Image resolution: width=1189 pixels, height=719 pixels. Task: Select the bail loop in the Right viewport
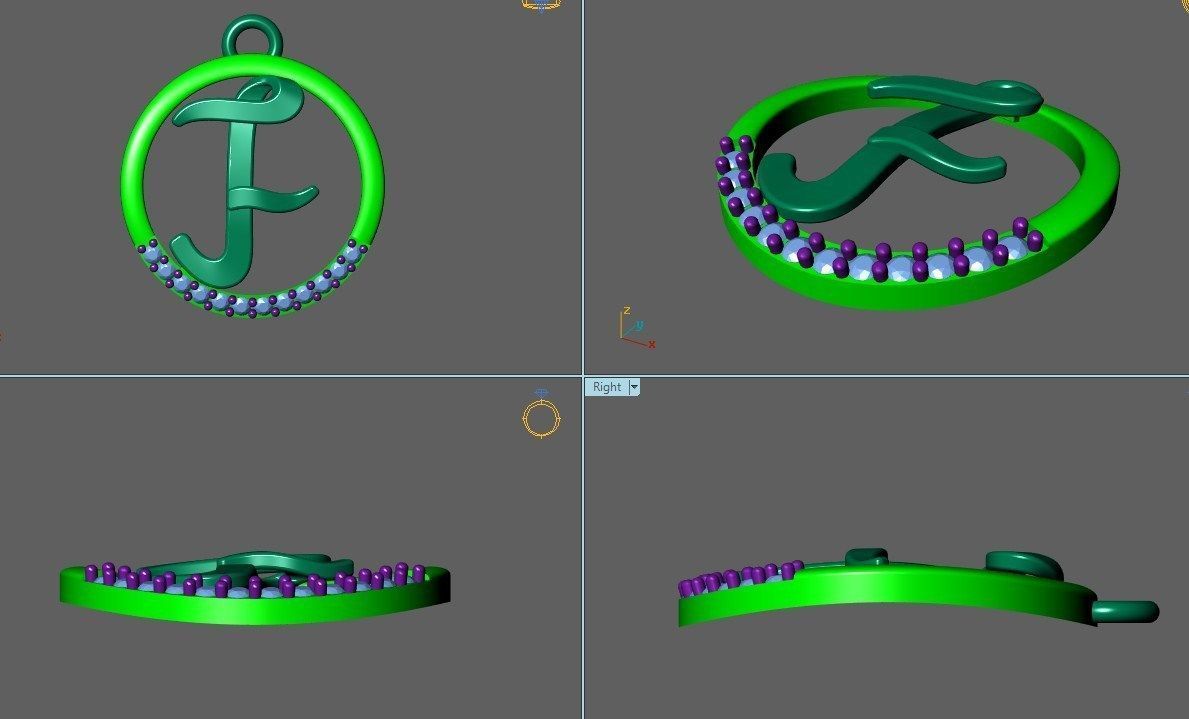(1125, 611)
